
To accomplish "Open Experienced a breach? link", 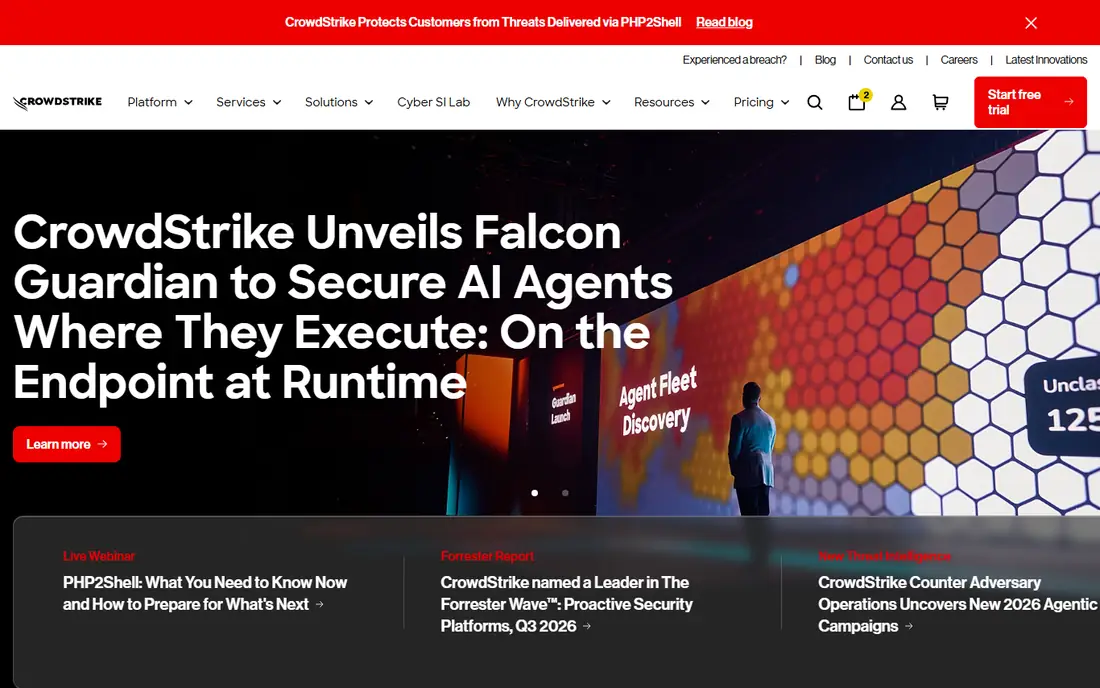I will pos(735,60).
